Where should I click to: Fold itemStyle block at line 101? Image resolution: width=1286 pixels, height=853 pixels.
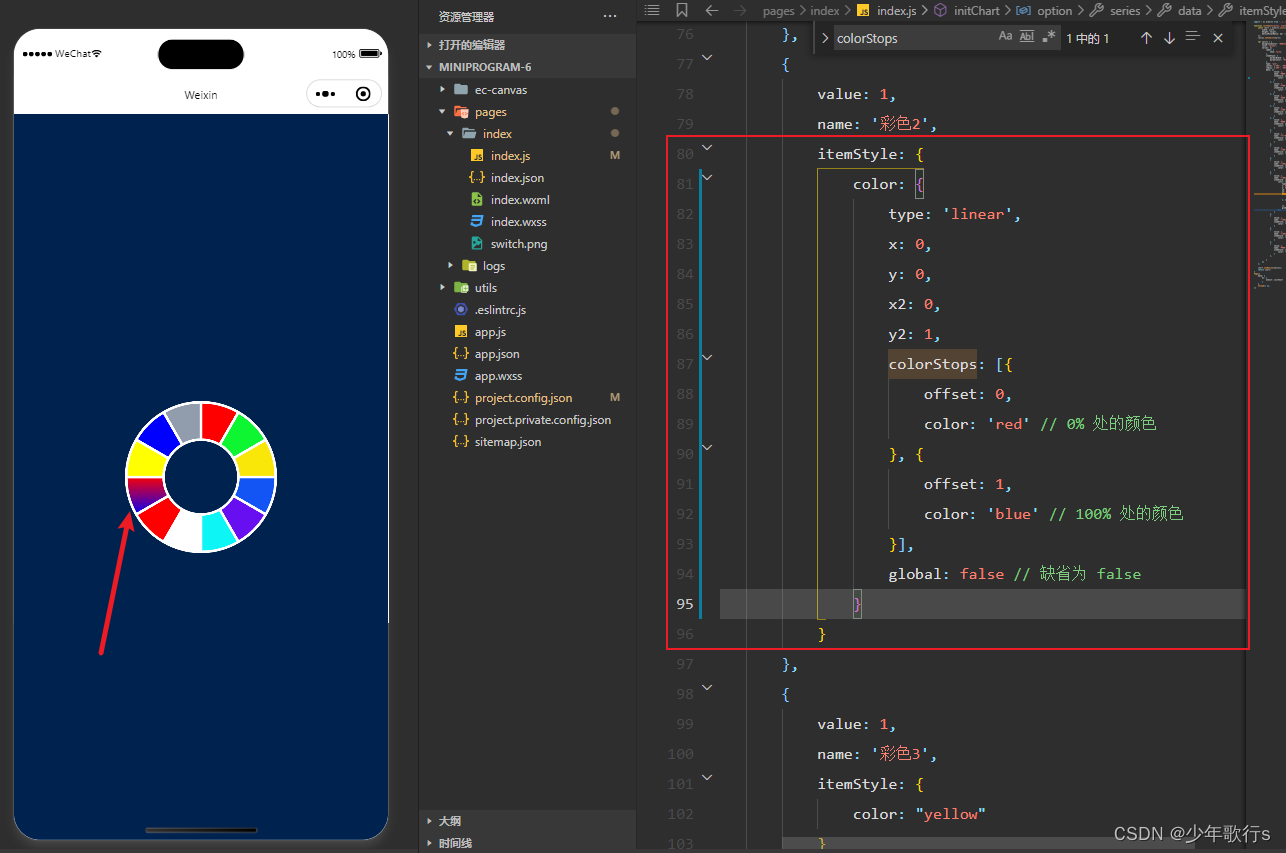pyautogui.click(x=707, y=777)
